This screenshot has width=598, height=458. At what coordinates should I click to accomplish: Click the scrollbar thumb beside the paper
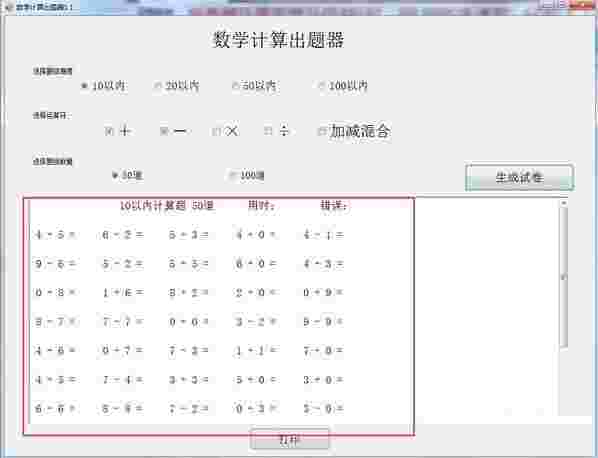tap(563, 277)
